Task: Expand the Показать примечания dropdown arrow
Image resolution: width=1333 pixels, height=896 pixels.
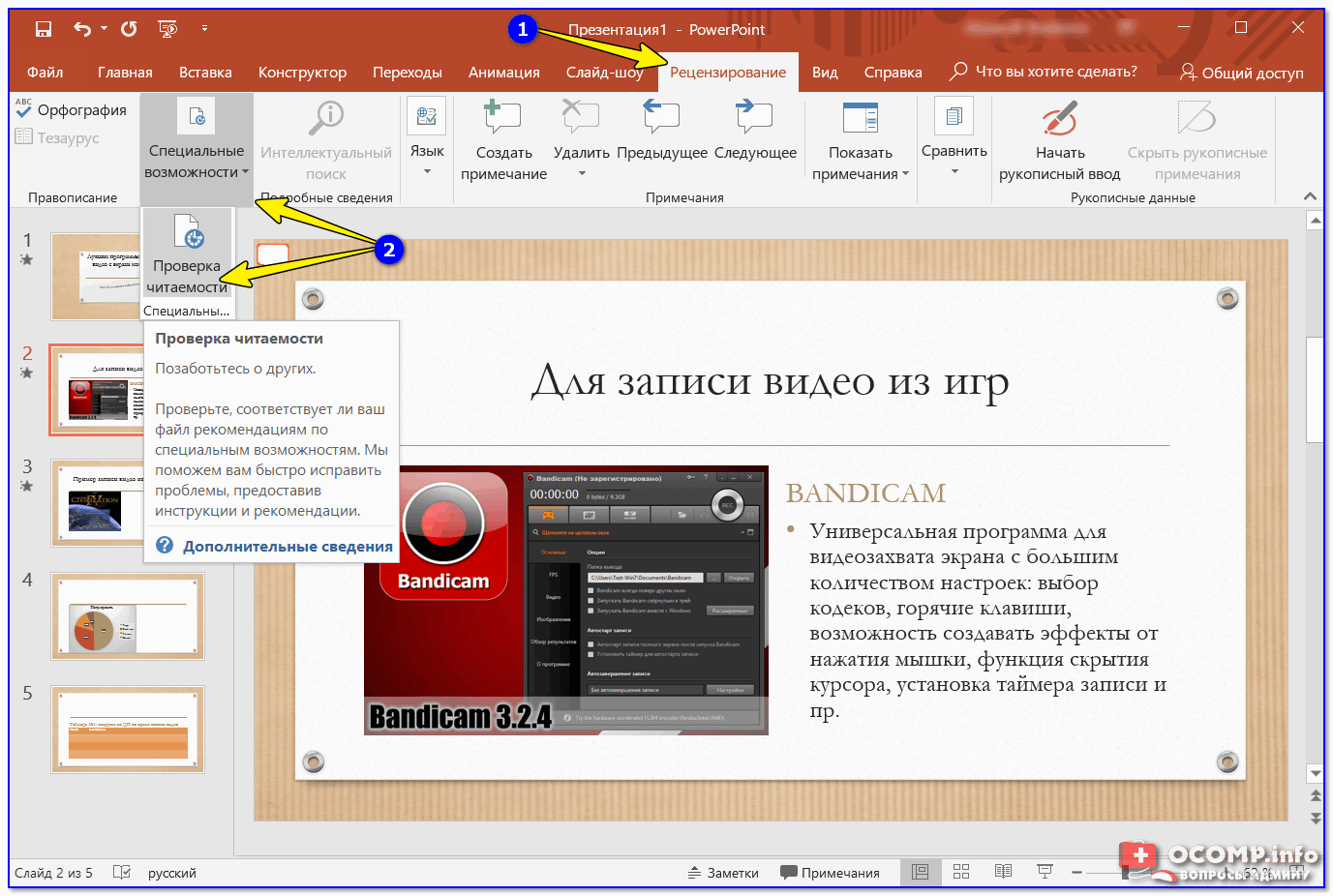Action: 905,174
